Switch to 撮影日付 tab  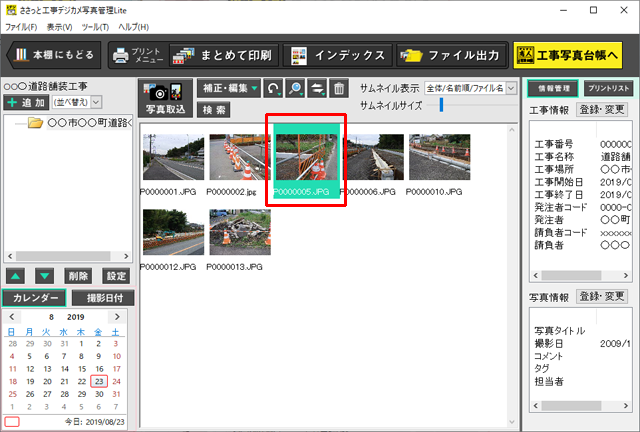point(103,298)
